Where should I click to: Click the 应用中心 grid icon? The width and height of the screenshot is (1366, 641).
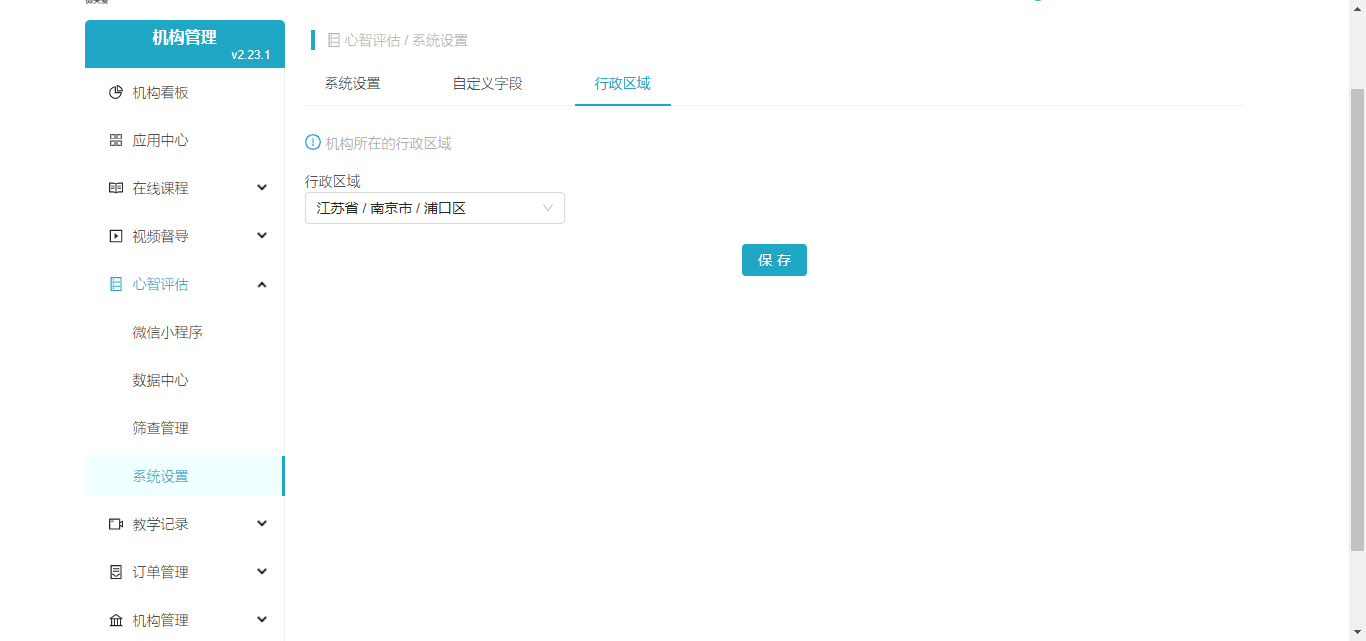(x=116, y=141)
